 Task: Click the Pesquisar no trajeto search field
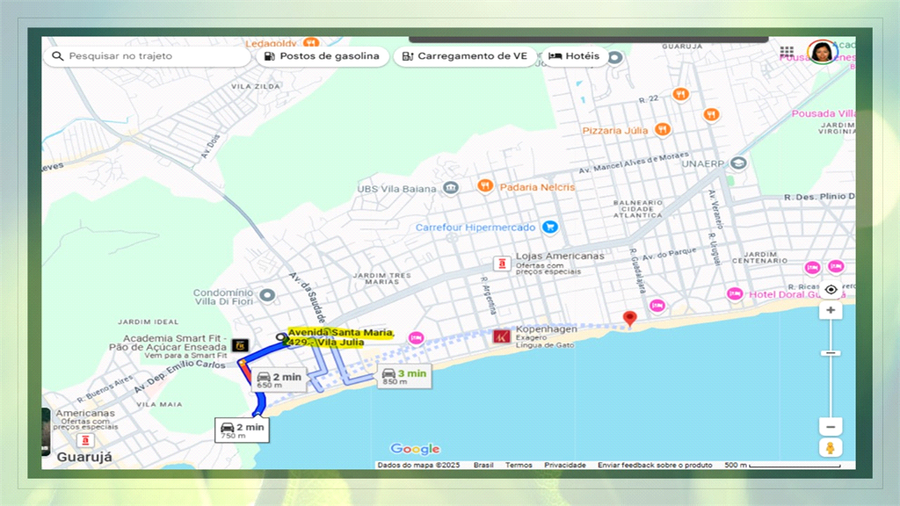pyautogui.click(x=150, y=56)
